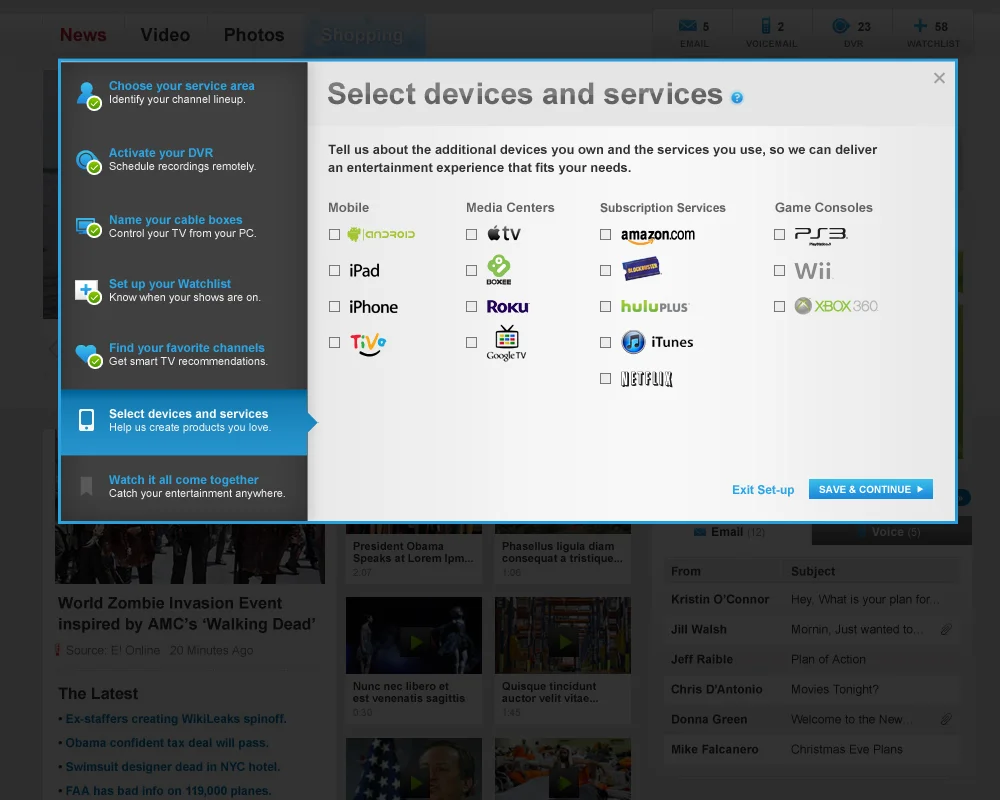This screenshot has width=1000, height=800.
Task: Click the Hulu Plus logo
Action: pos(655,307)
